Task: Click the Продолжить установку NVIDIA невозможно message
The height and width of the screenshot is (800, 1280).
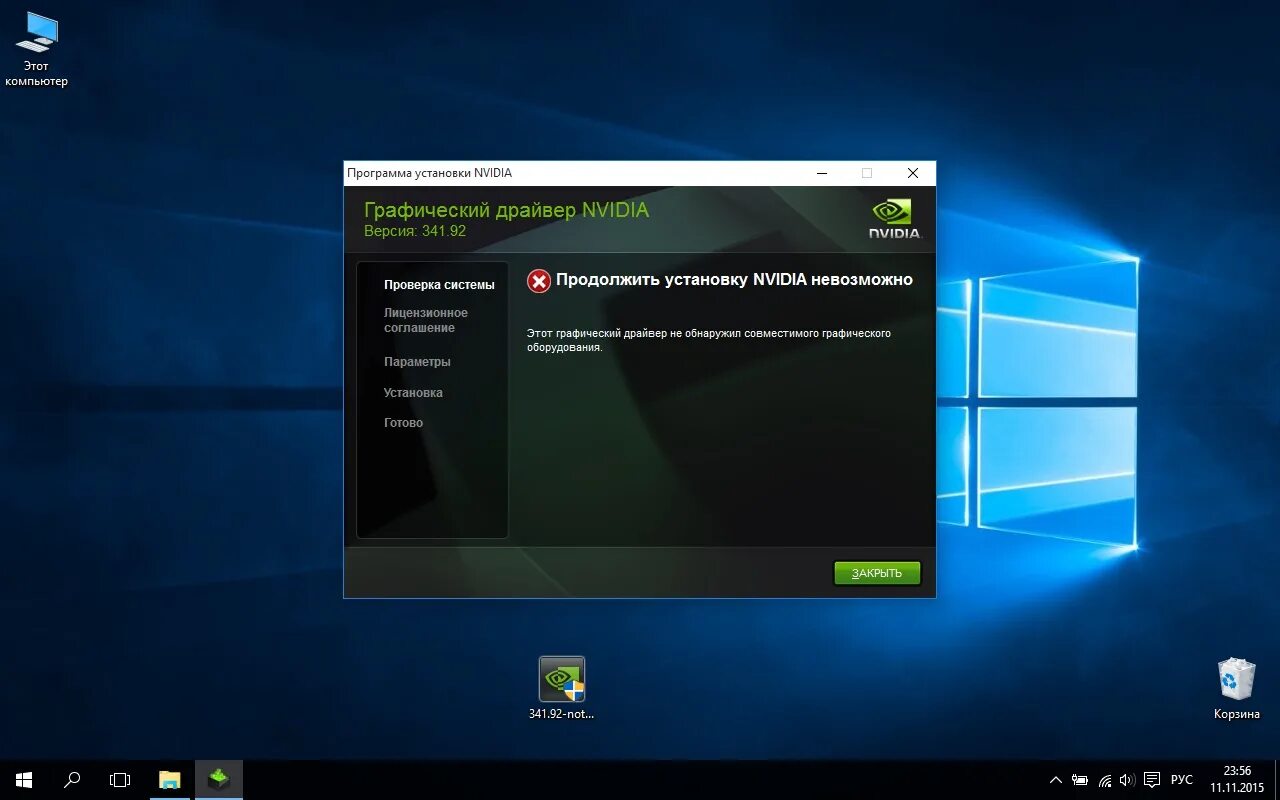Action: point(734,280)
